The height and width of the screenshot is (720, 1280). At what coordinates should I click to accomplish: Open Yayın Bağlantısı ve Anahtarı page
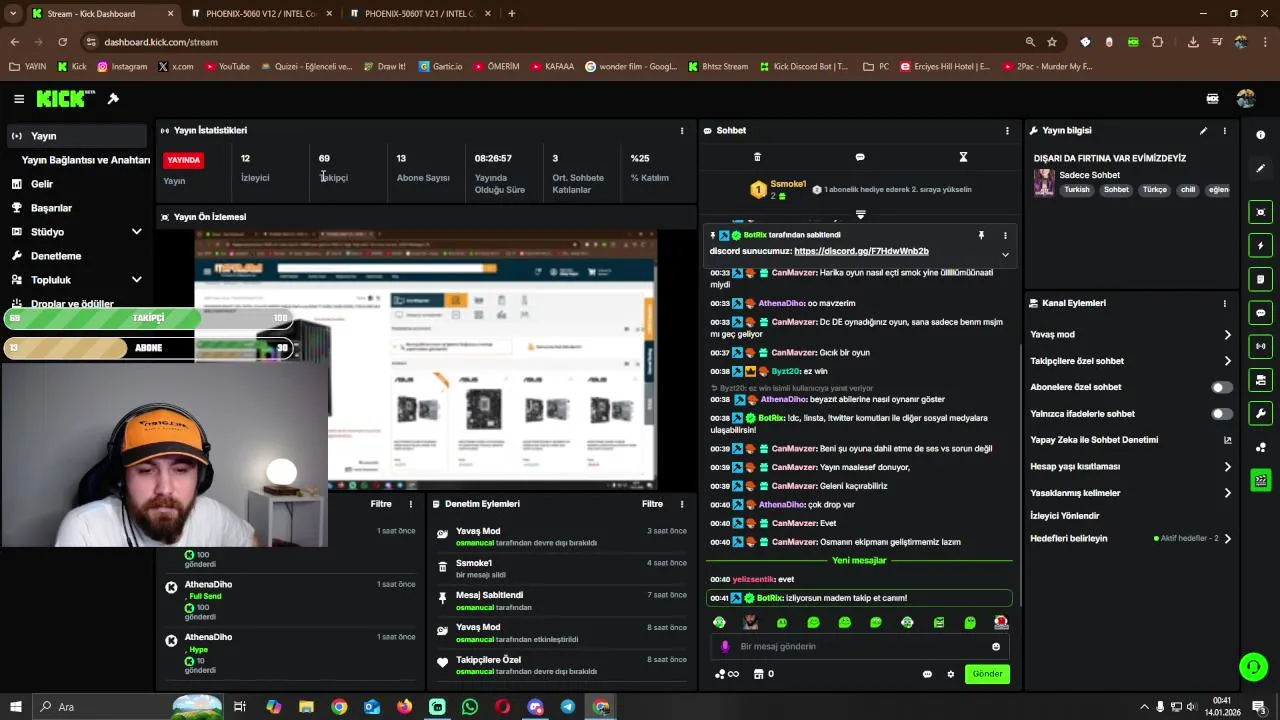[86, 160]
